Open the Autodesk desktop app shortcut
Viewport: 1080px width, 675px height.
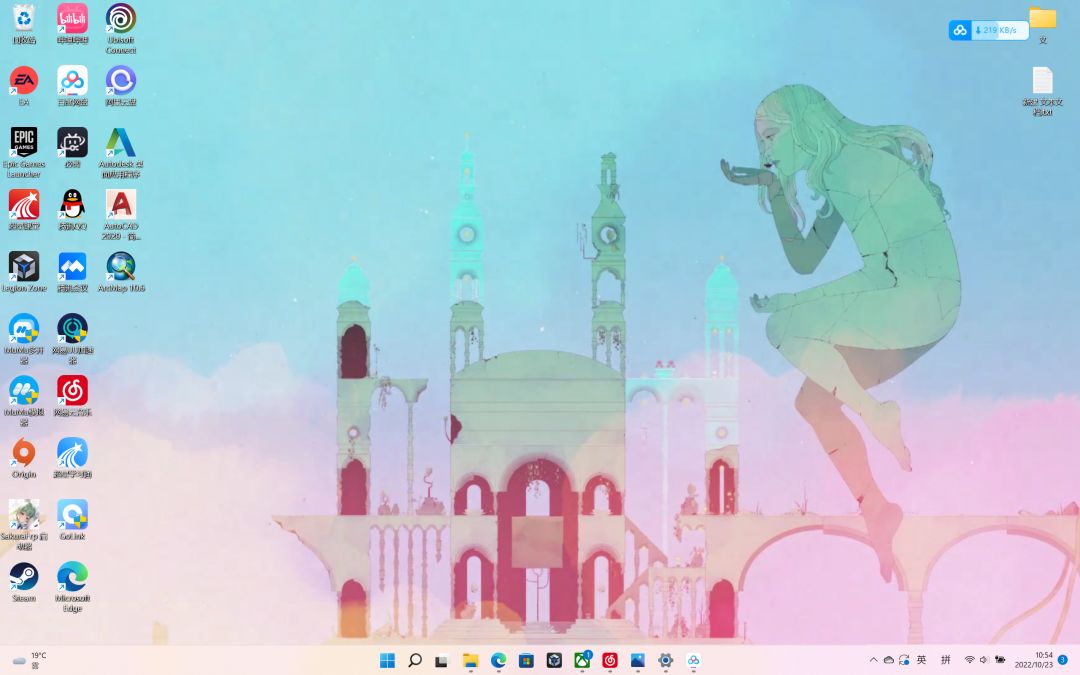[x=121, y=153]
